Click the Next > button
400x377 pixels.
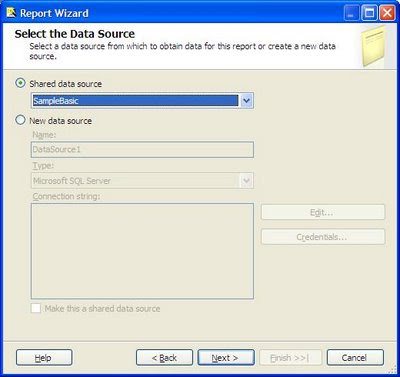pos(226,358)
